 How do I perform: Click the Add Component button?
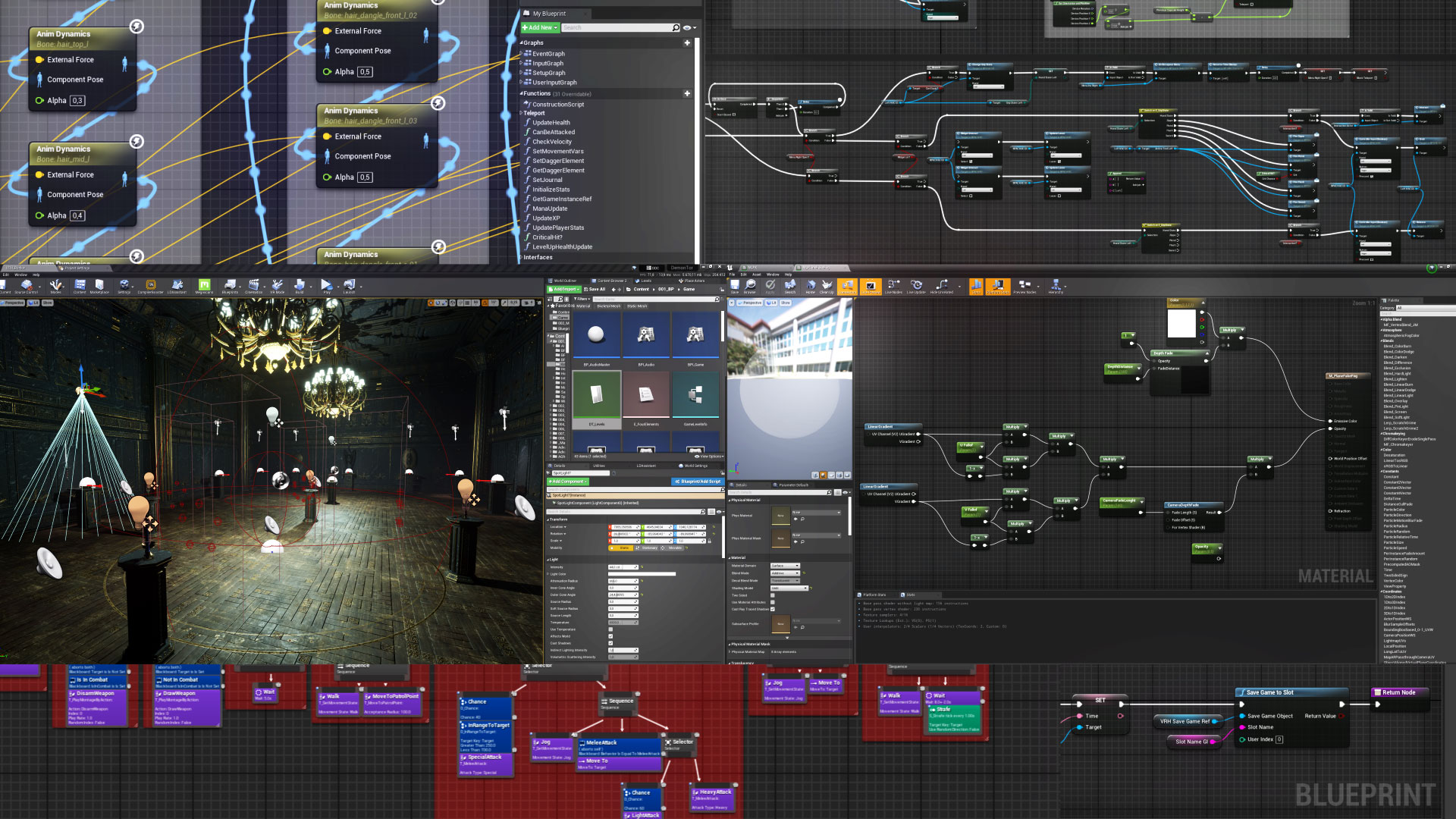click(x=567, y=482)
